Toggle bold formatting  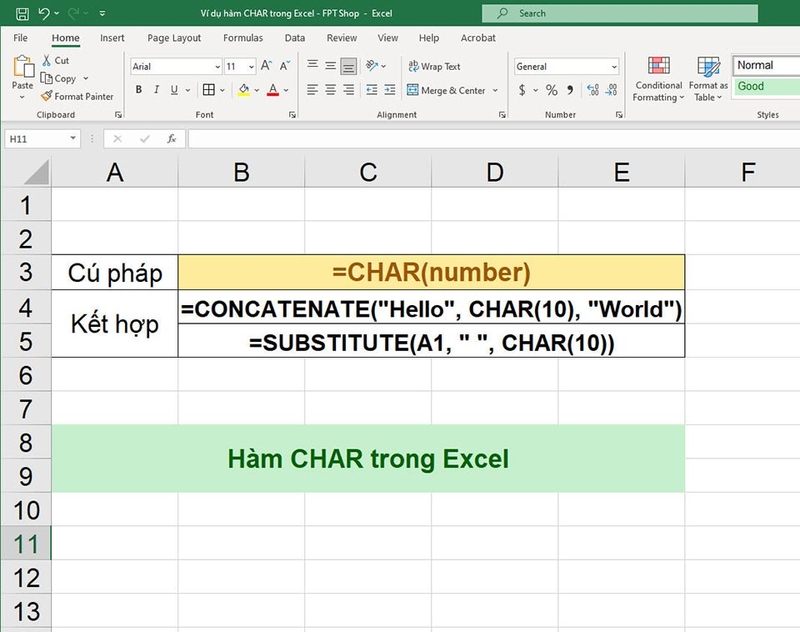click(x=138, y=90)
